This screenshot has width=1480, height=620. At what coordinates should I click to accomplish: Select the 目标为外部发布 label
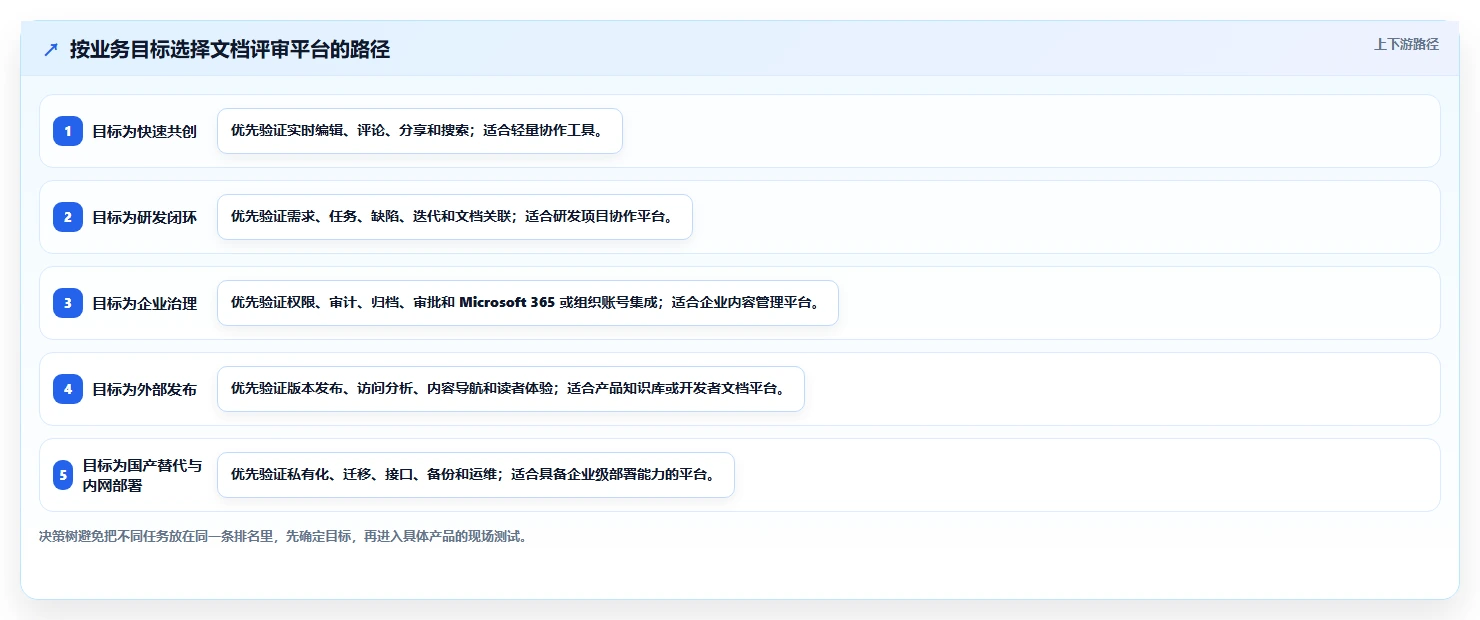click(x=145, y=389)
